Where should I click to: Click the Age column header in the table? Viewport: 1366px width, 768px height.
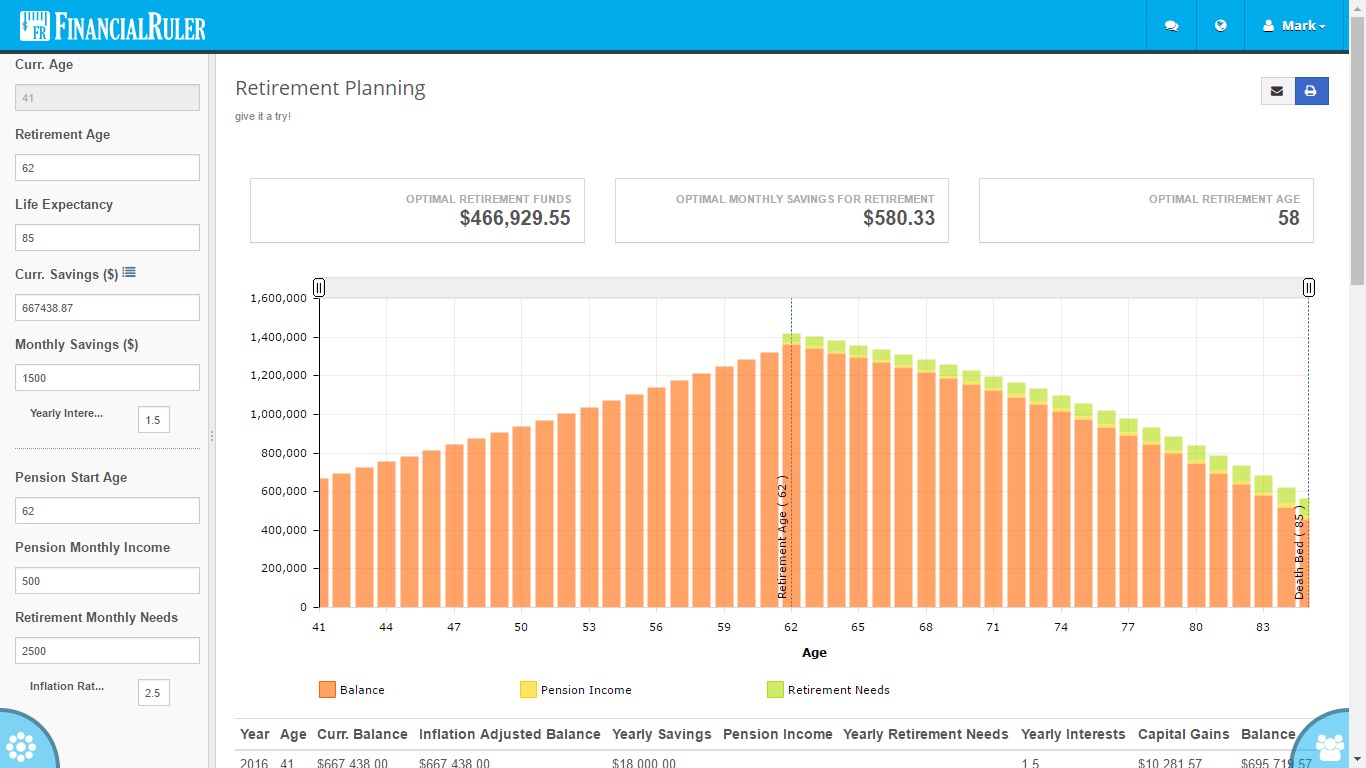click(293, 734)
